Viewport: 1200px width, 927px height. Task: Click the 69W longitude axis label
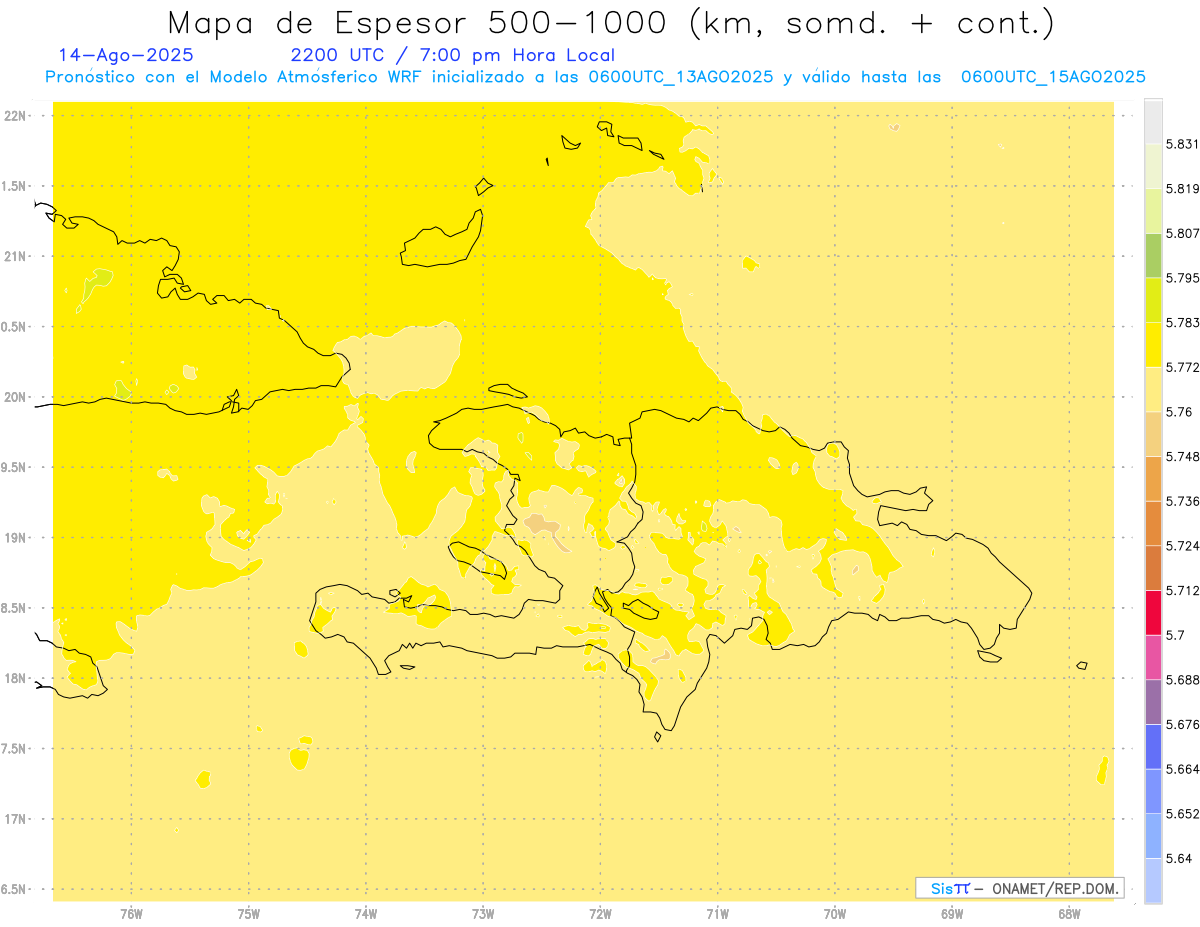[952, 914]
